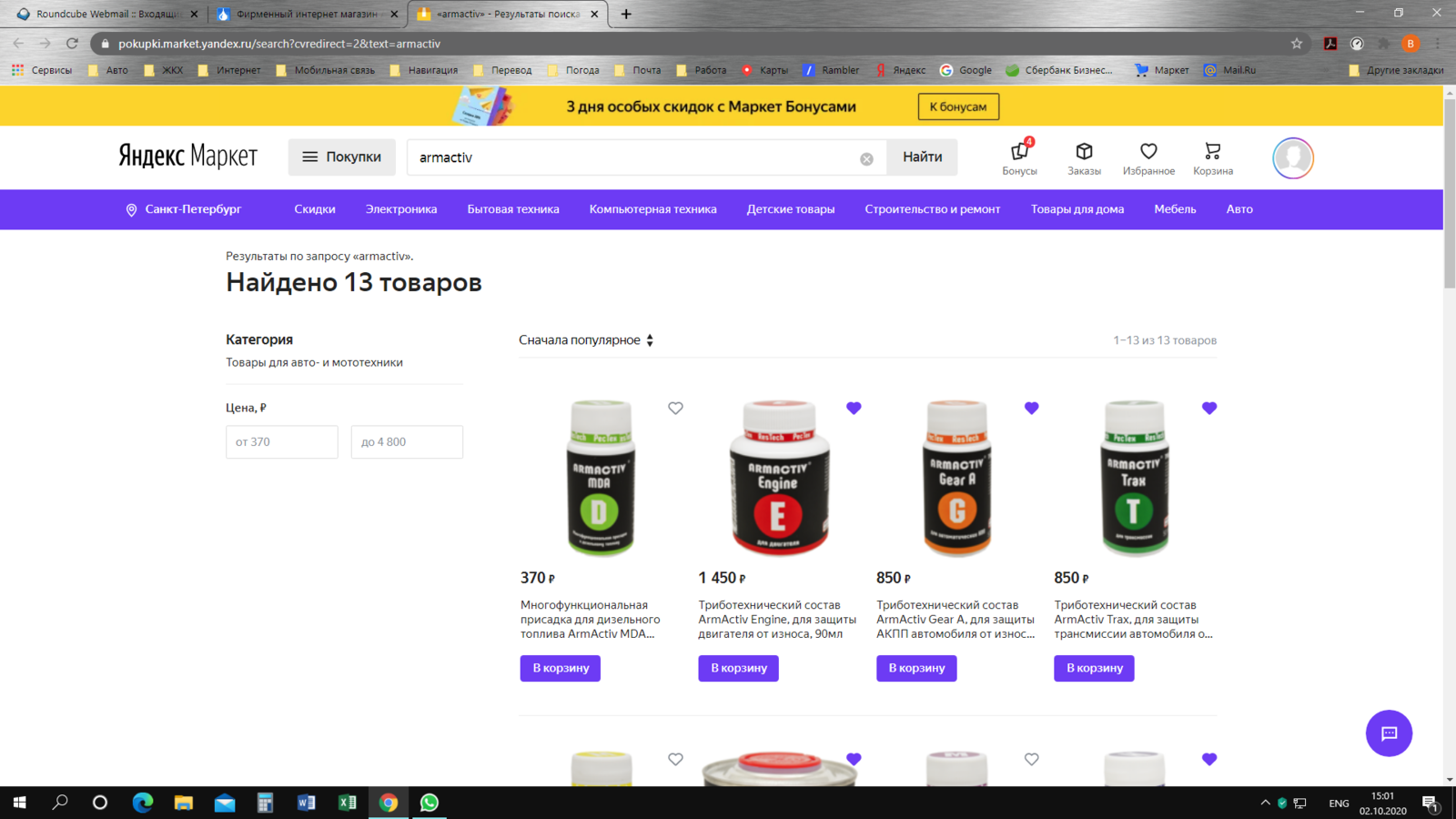Open the Apps shortcut Сервисы in bookmarks bar

click(42, 70)
